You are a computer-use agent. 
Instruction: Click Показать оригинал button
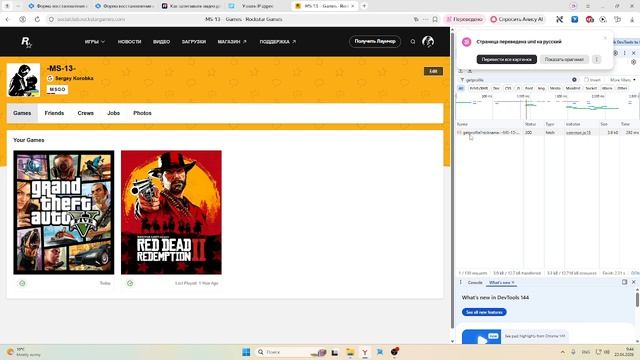[564, 59]
